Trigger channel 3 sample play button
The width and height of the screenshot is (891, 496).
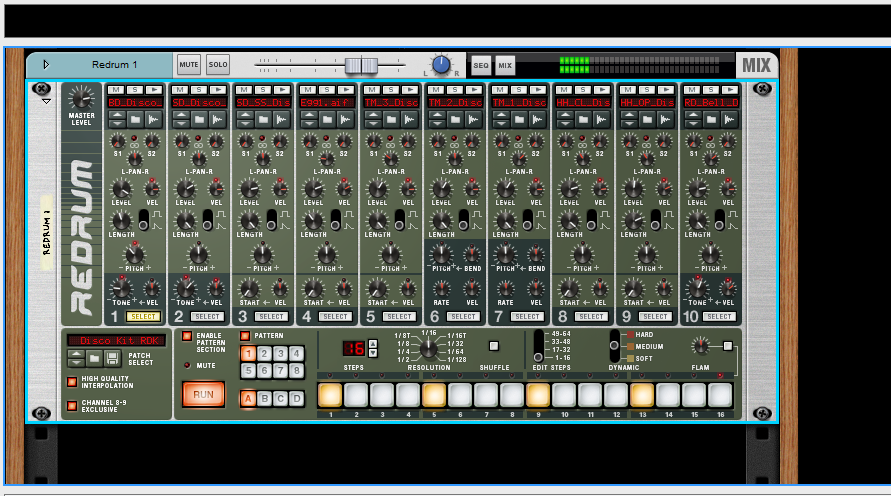[x=281, y=90]
